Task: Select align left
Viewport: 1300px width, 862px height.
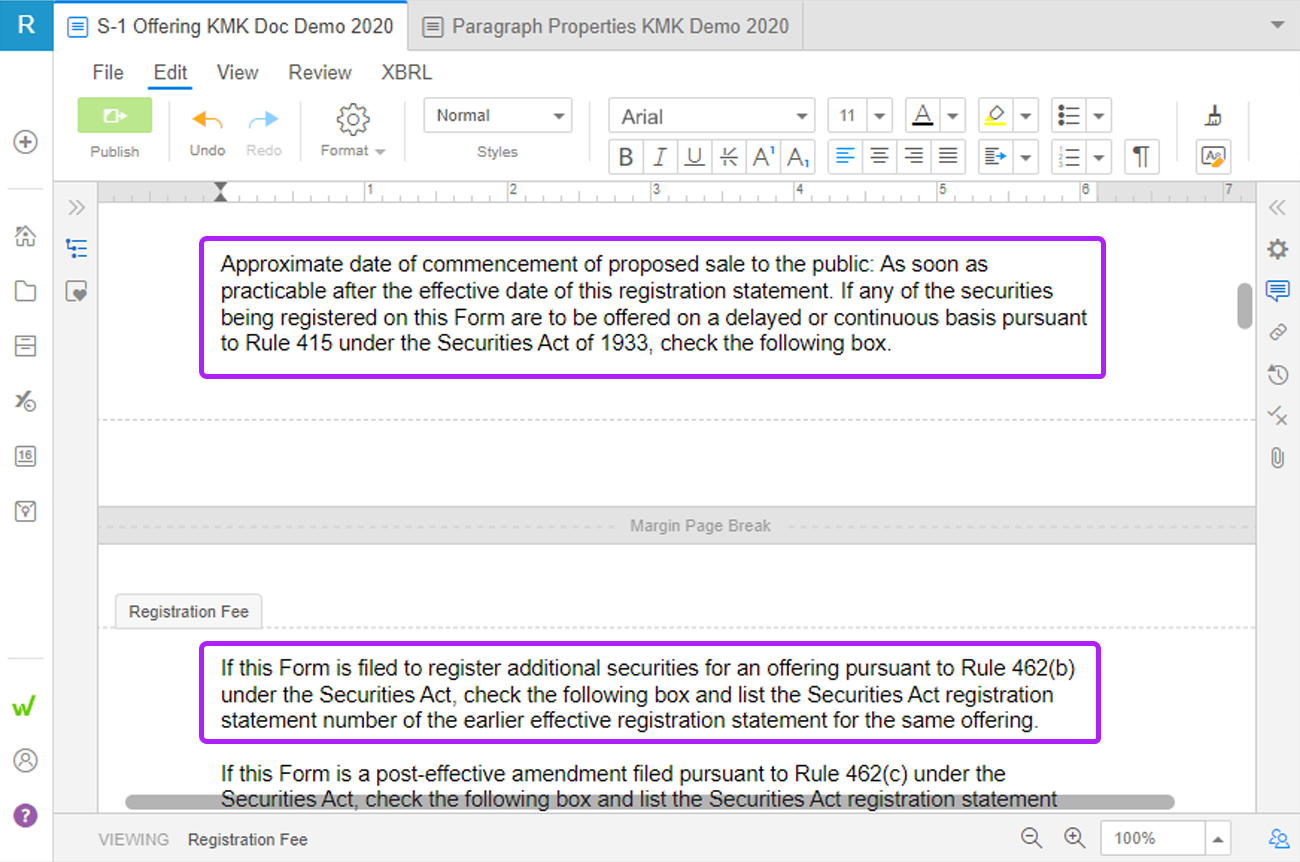Action: 846,157
